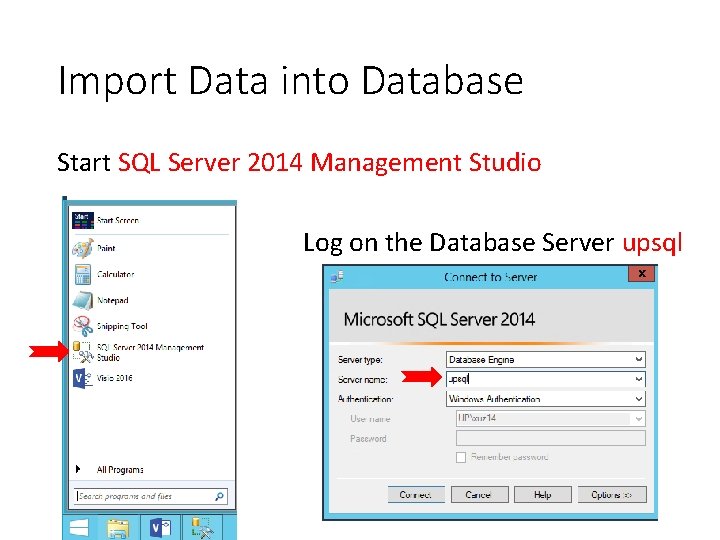Click the Cancel button

tap(479, 495)
